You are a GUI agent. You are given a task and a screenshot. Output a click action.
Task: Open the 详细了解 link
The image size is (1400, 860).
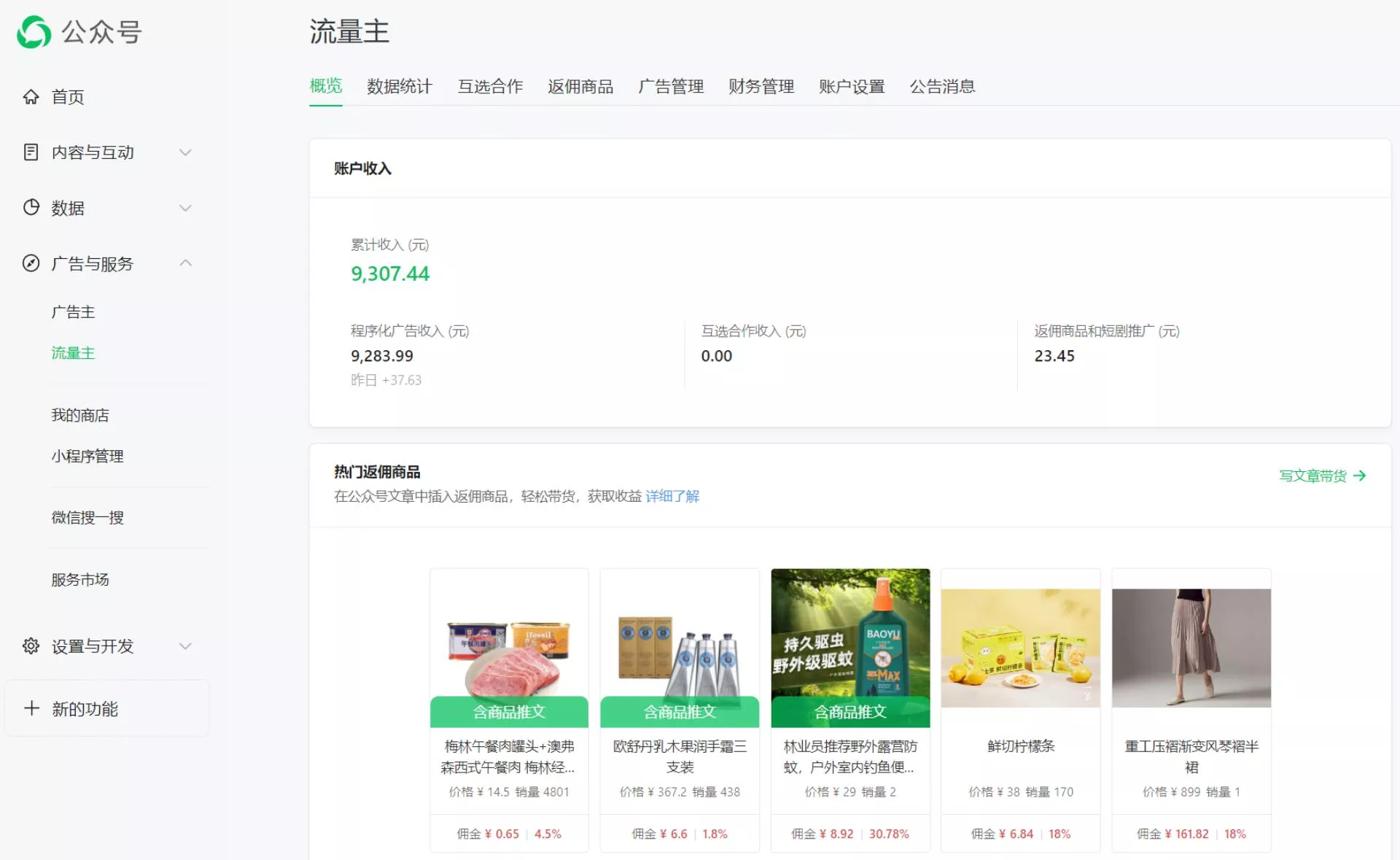[672, 496]
